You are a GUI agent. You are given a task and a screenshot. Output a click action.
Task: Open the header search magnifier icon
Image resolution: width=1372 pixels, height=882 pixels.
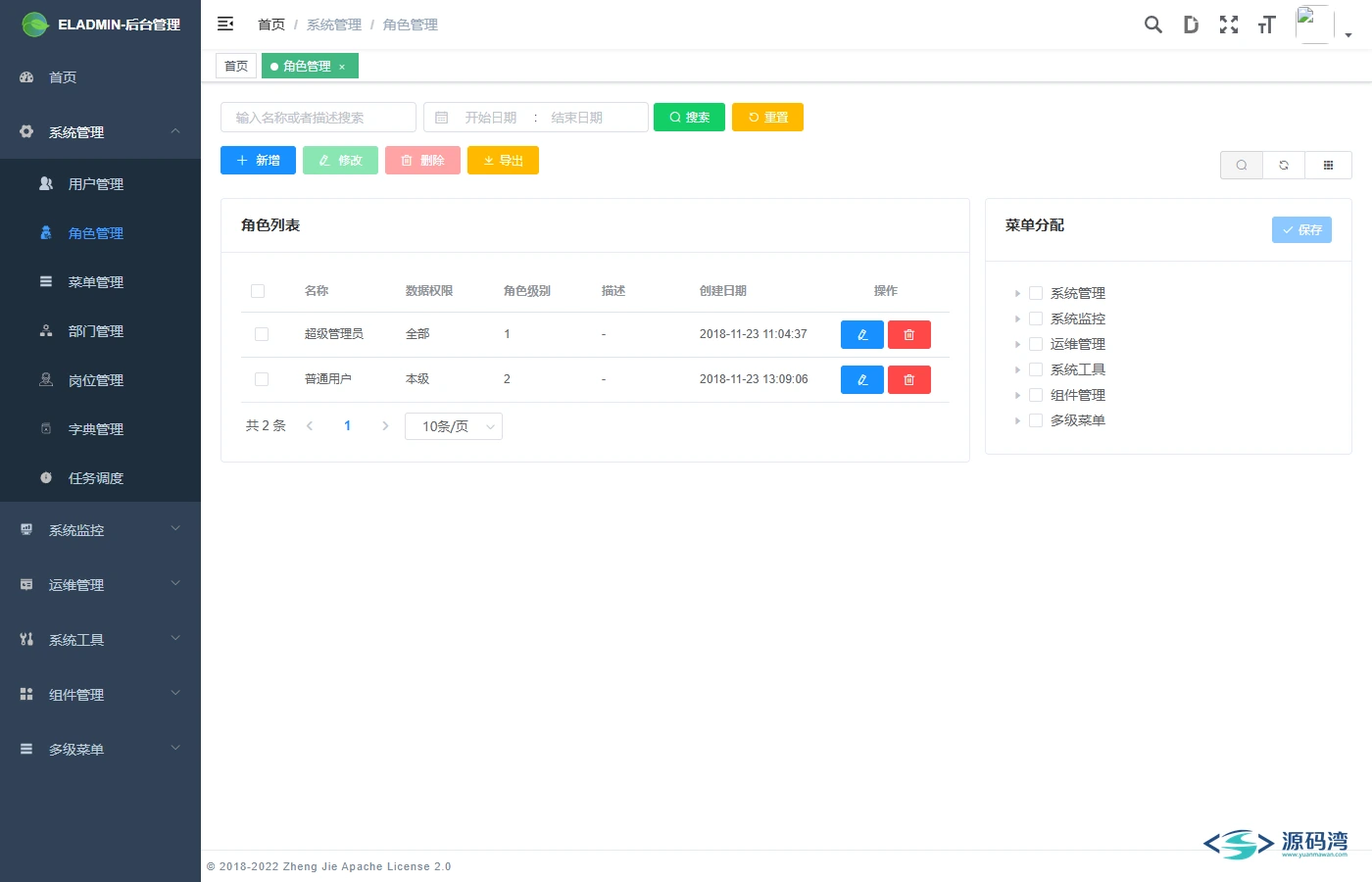pyautogui.click(x=1153, y=24)
